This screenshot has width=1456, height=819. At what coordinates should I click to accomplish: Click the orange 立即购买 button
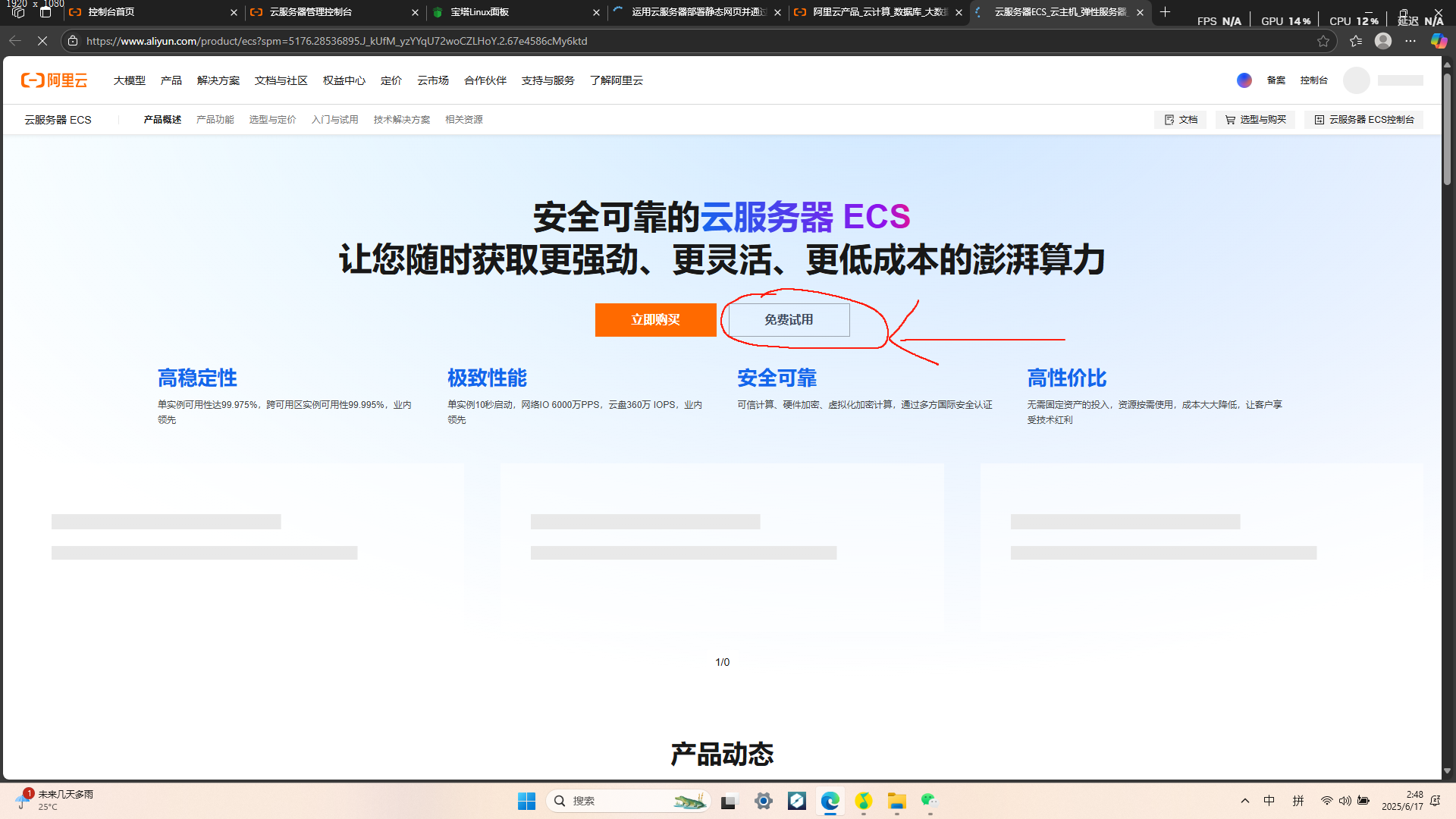click(655, 320)
